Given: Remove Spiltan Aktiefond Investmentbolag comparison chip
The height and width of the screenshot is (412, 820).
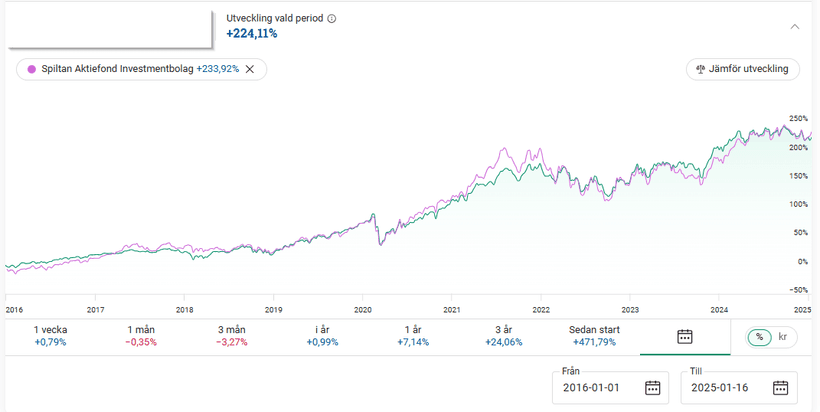Looking at the screenshot, I should pos(250,69).
